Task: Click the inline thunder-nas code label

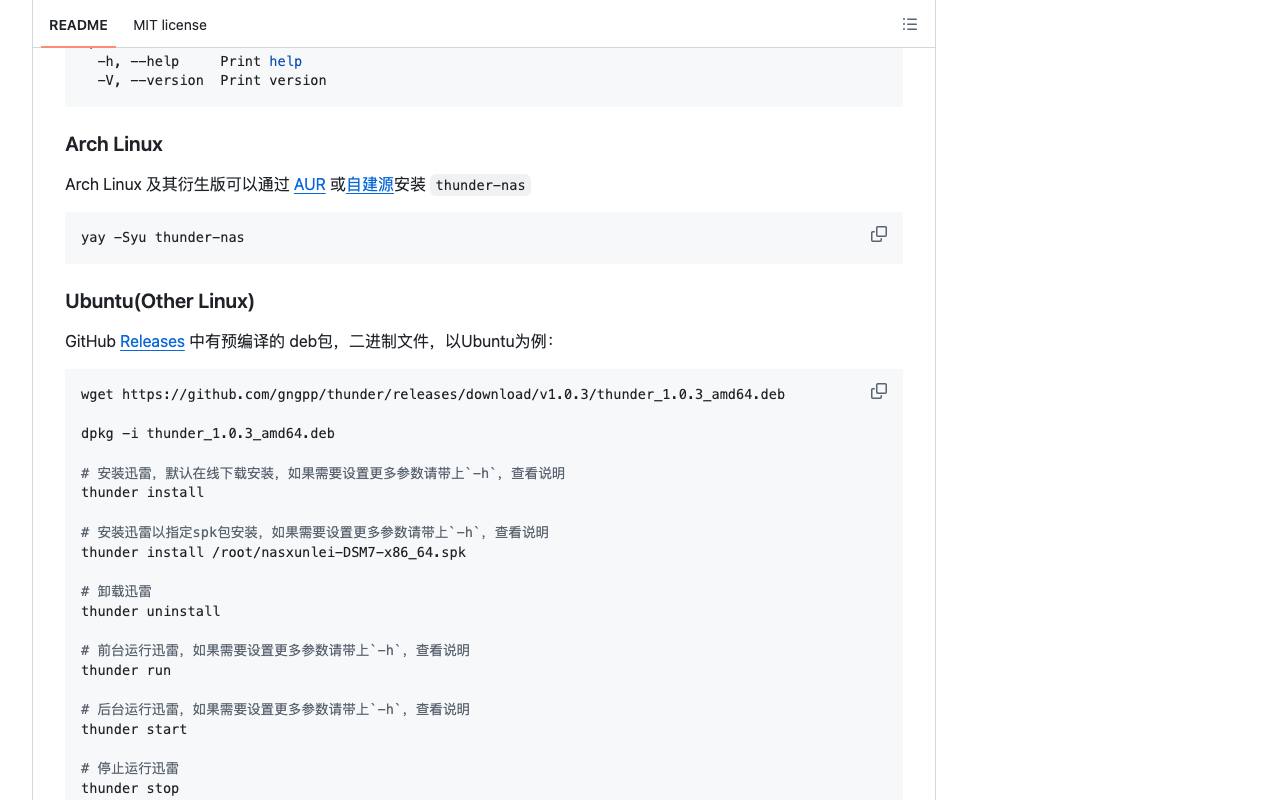Action: [x=480, y=185]
